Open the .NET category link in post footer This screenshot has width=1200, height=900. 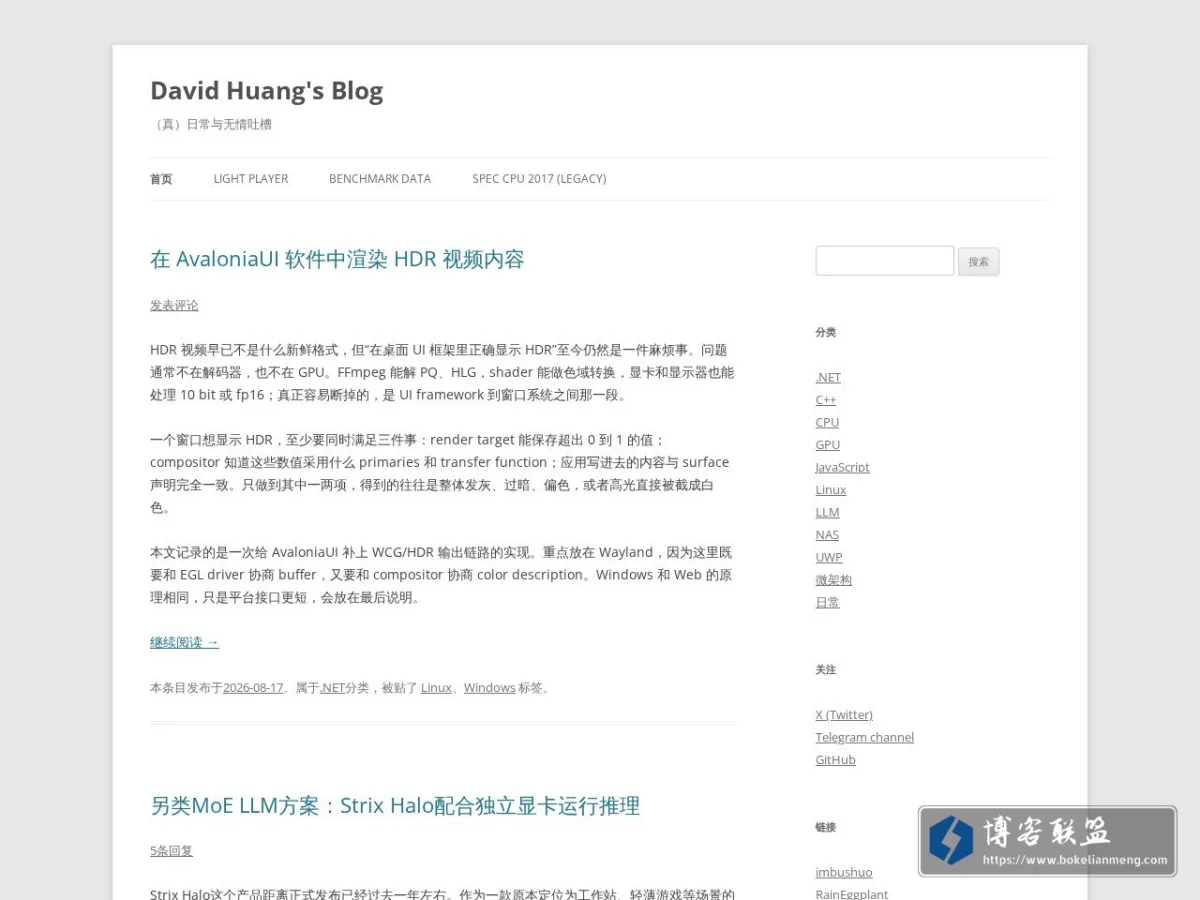click(332, 688)
